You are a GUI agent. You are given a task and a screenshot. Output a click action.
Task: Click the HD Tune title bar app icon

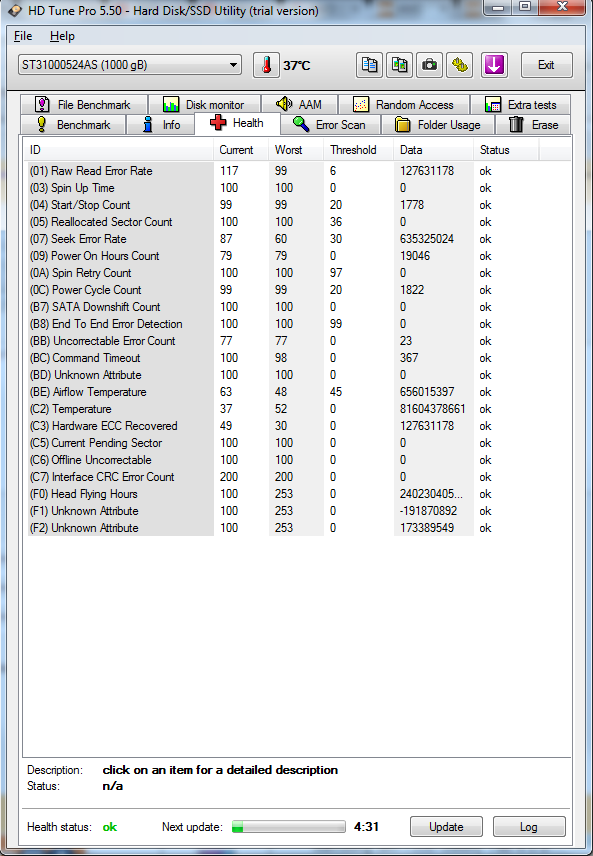[x=15, y=10]
